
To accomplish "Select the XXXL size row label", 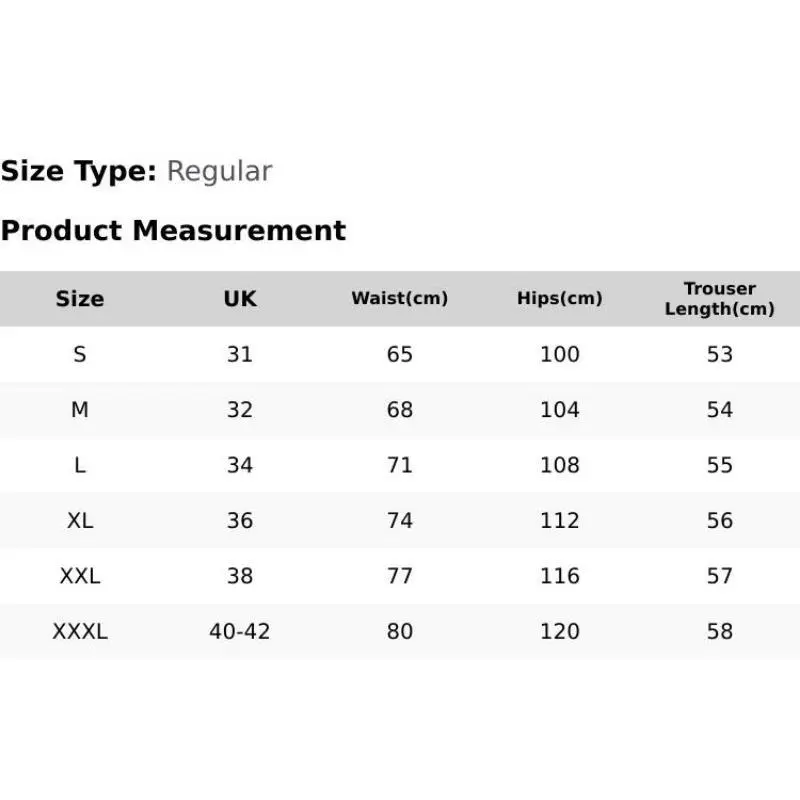I will pyautogui.click(x=80, y=632).
